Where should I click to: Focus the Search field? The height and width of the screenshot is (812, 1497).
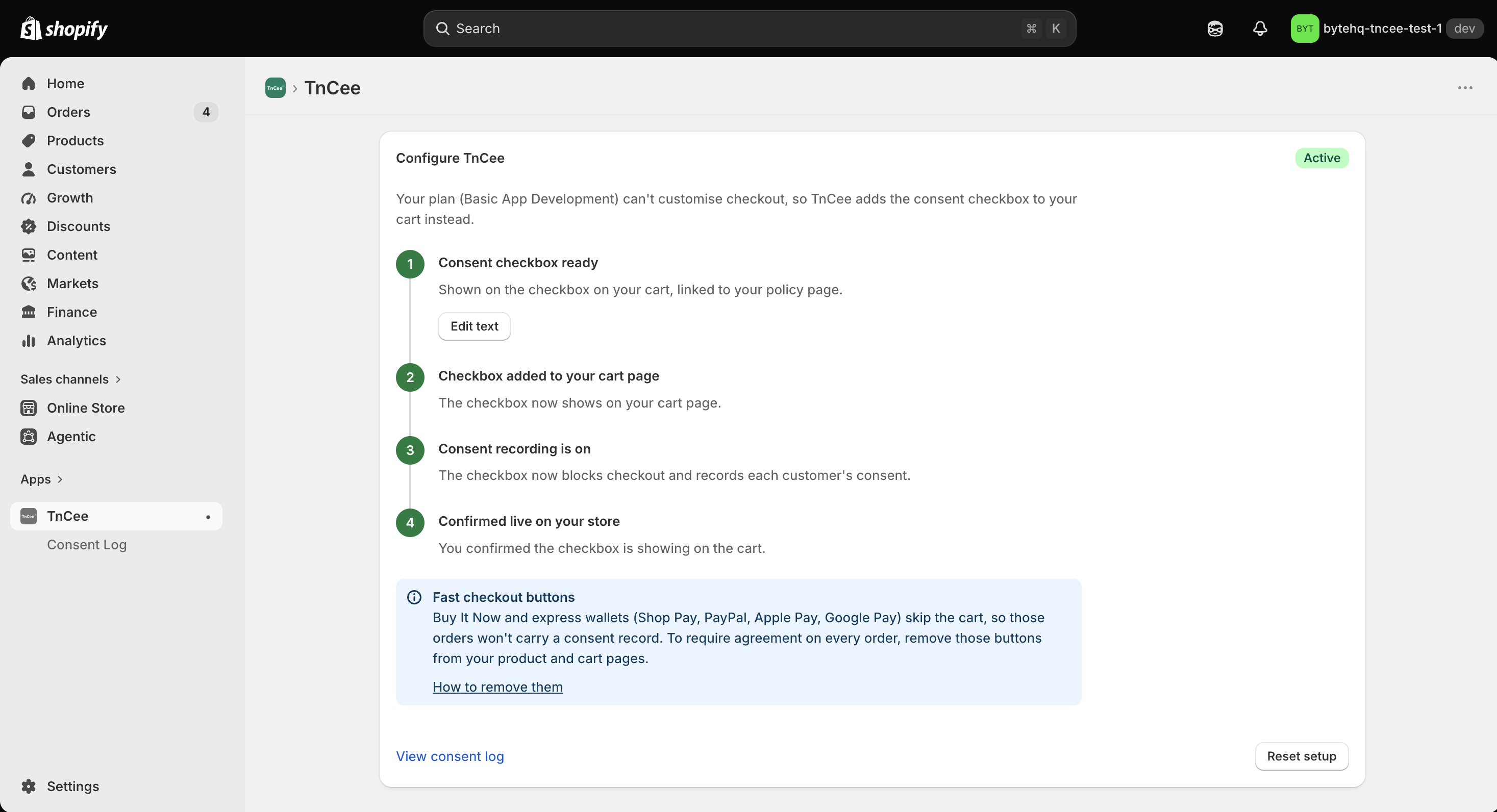tap(750, 29)
